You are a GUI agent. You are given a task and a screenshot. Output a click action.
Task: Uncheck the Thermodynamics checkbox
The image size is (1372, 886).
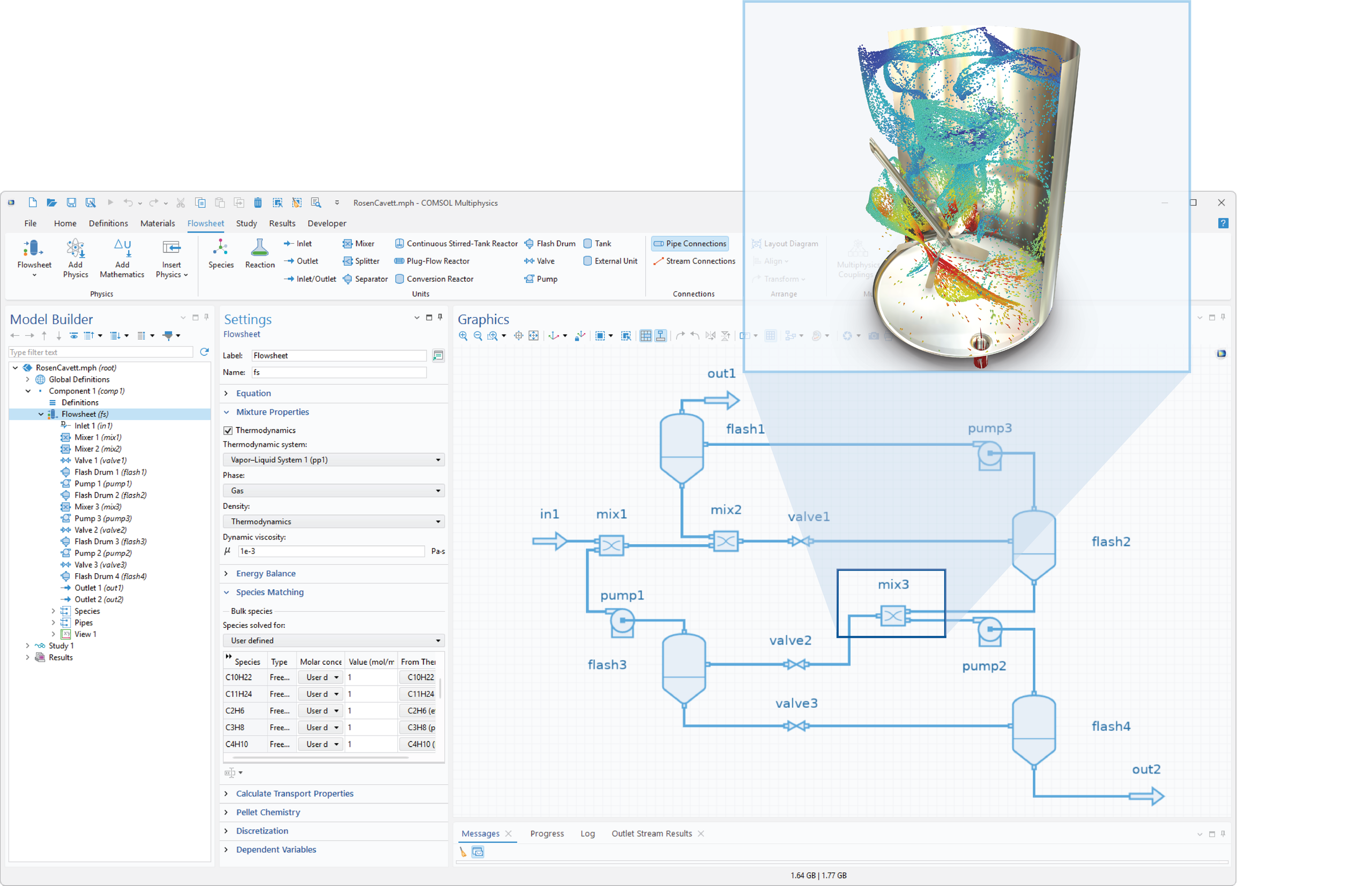(228, 430)
